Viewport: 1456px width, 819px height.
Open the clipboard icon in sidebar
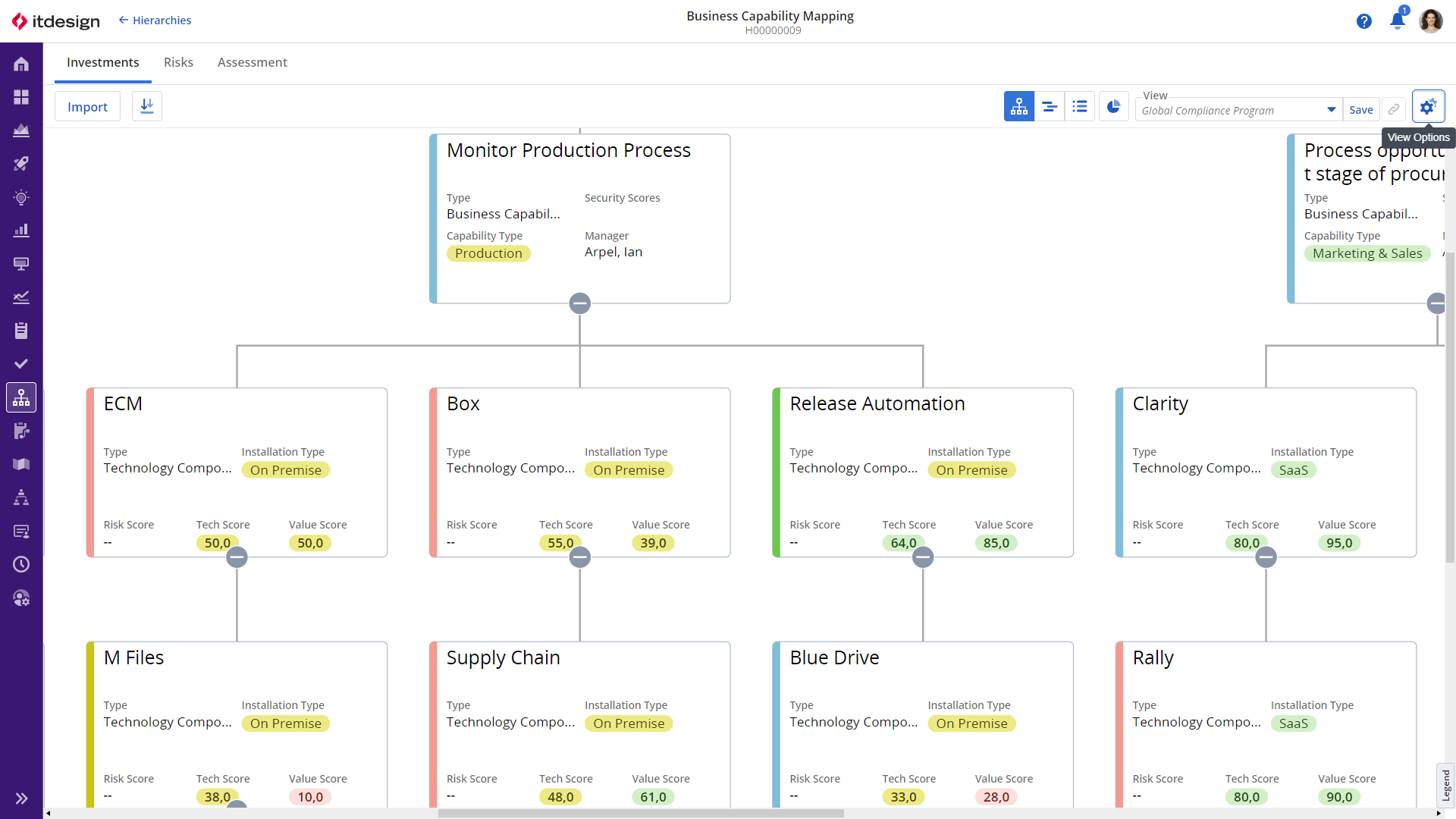tap(21, 331)
